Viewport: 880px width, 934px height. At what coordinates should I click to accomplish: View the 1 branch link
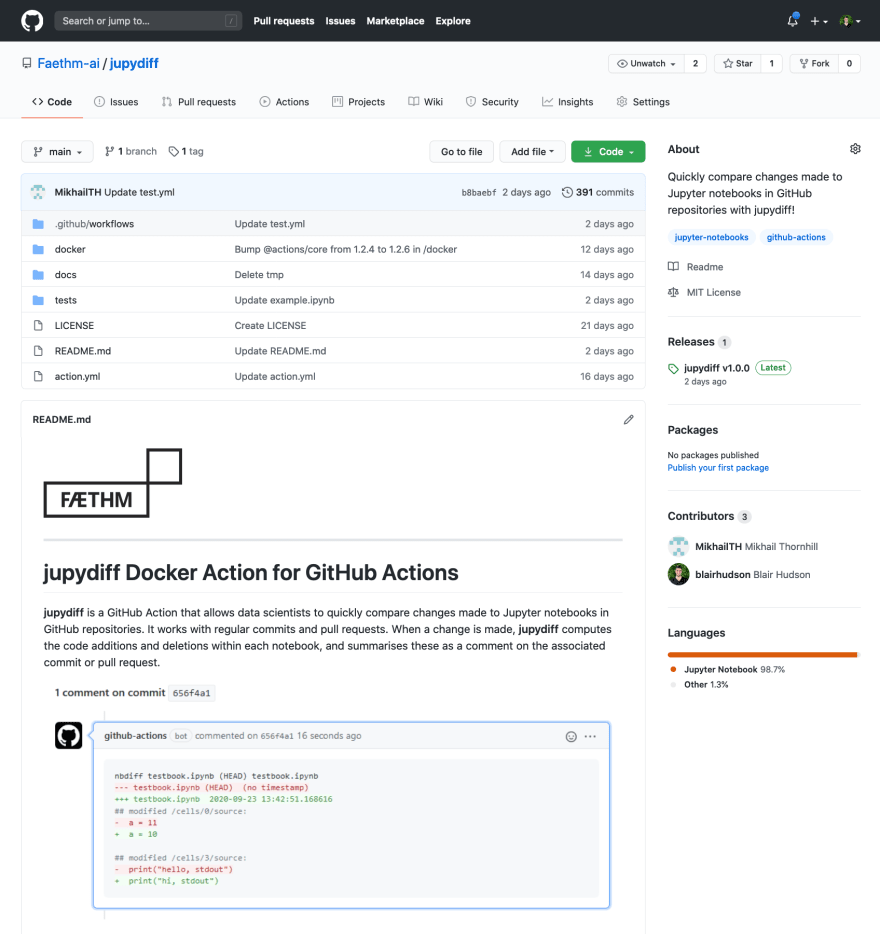coord(131,152)
